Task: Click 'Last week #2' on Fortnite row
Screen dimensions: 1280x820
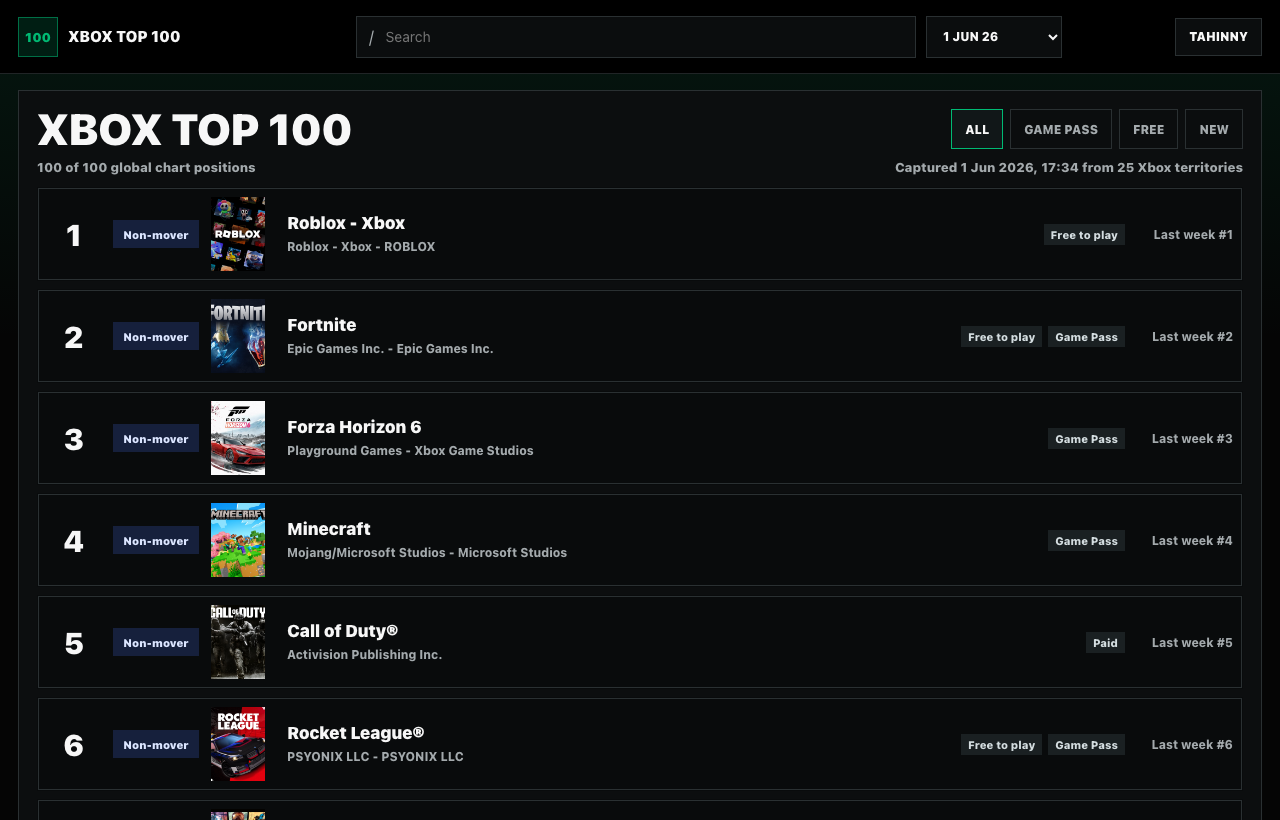Action: click(1192, 336)
